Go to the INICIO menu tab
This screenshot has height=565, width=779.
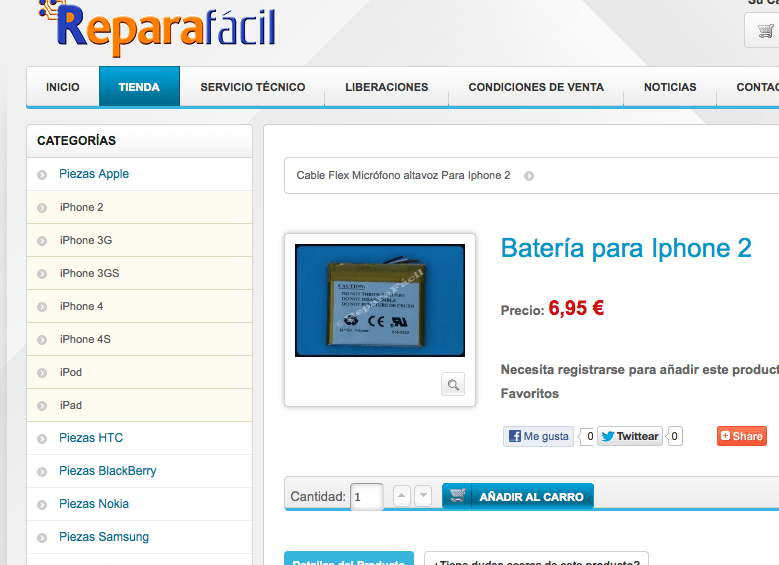coord(63,86)
